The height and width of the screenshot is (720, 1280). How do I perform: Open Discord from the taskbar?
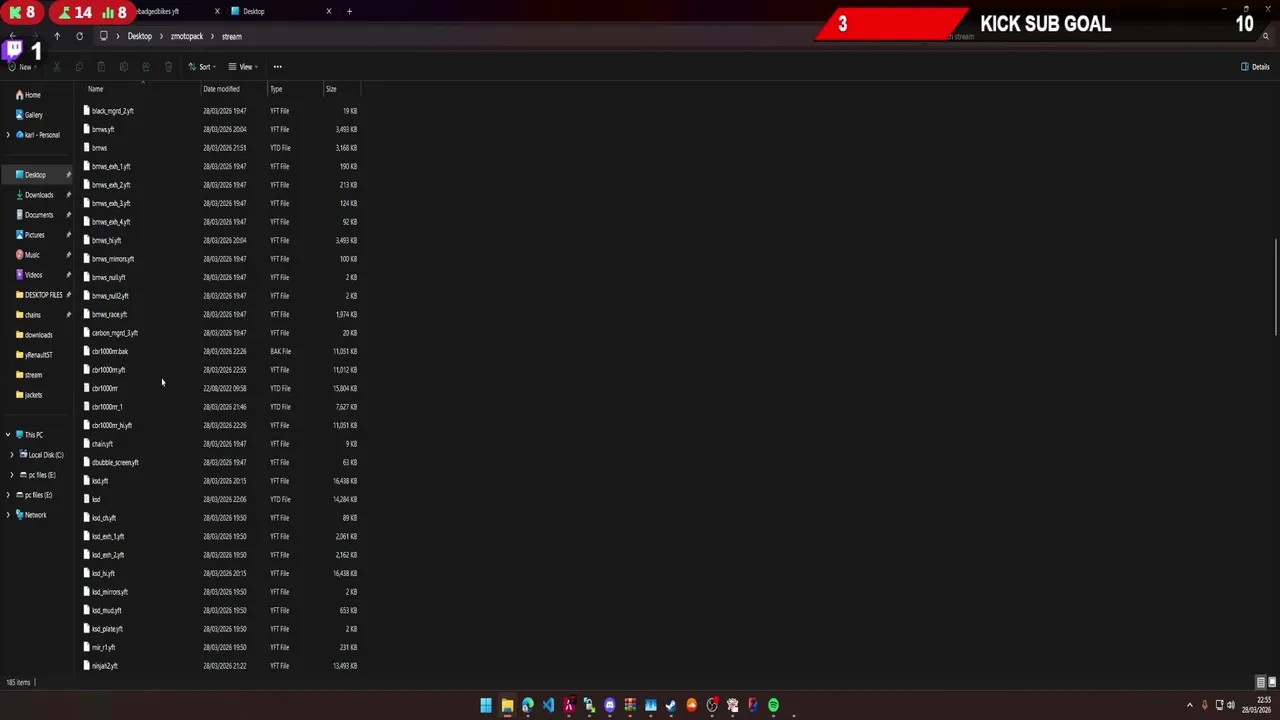point(609,706)
